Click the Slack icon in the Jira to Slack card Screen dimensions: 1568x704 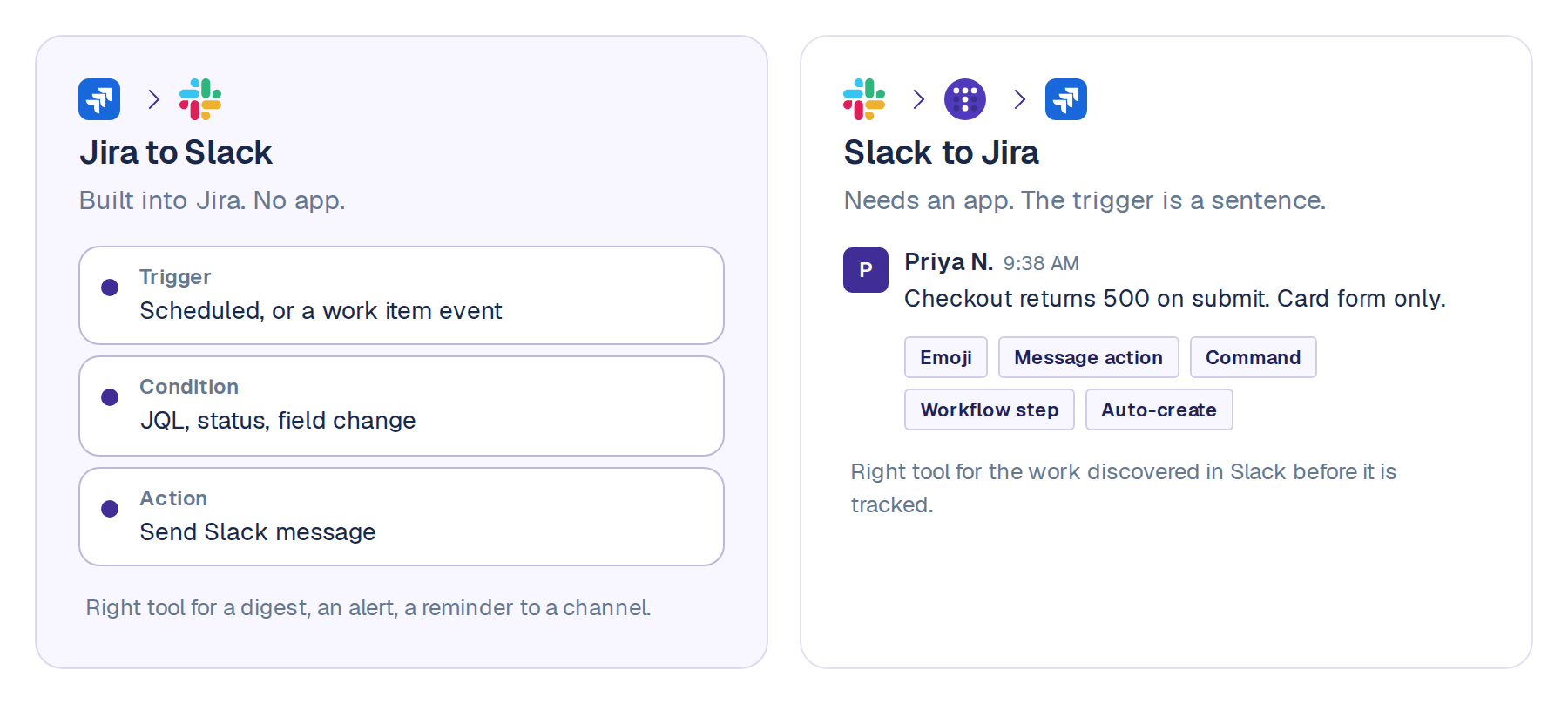pyautogui.click(x=200, y=99)
